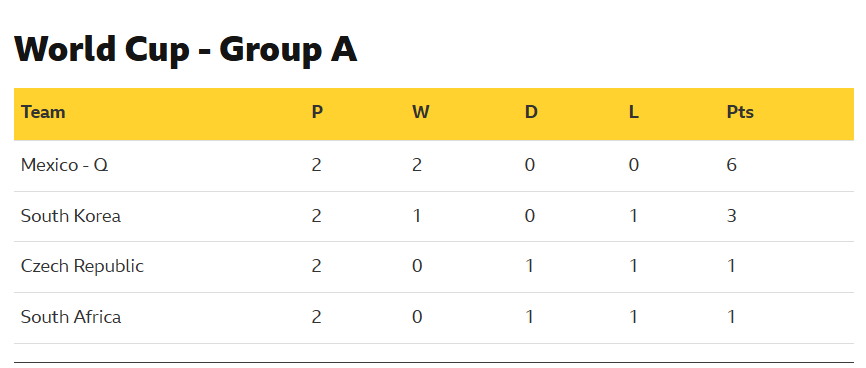Click the World Cup - Group A heading

point(186,50)
